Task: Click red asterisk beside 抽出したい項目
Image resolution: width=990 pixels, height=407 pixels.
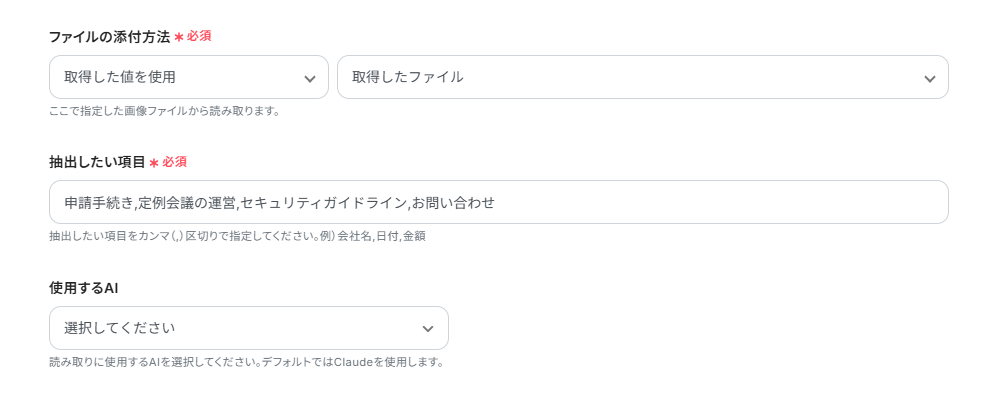Action: pos(154,162)
